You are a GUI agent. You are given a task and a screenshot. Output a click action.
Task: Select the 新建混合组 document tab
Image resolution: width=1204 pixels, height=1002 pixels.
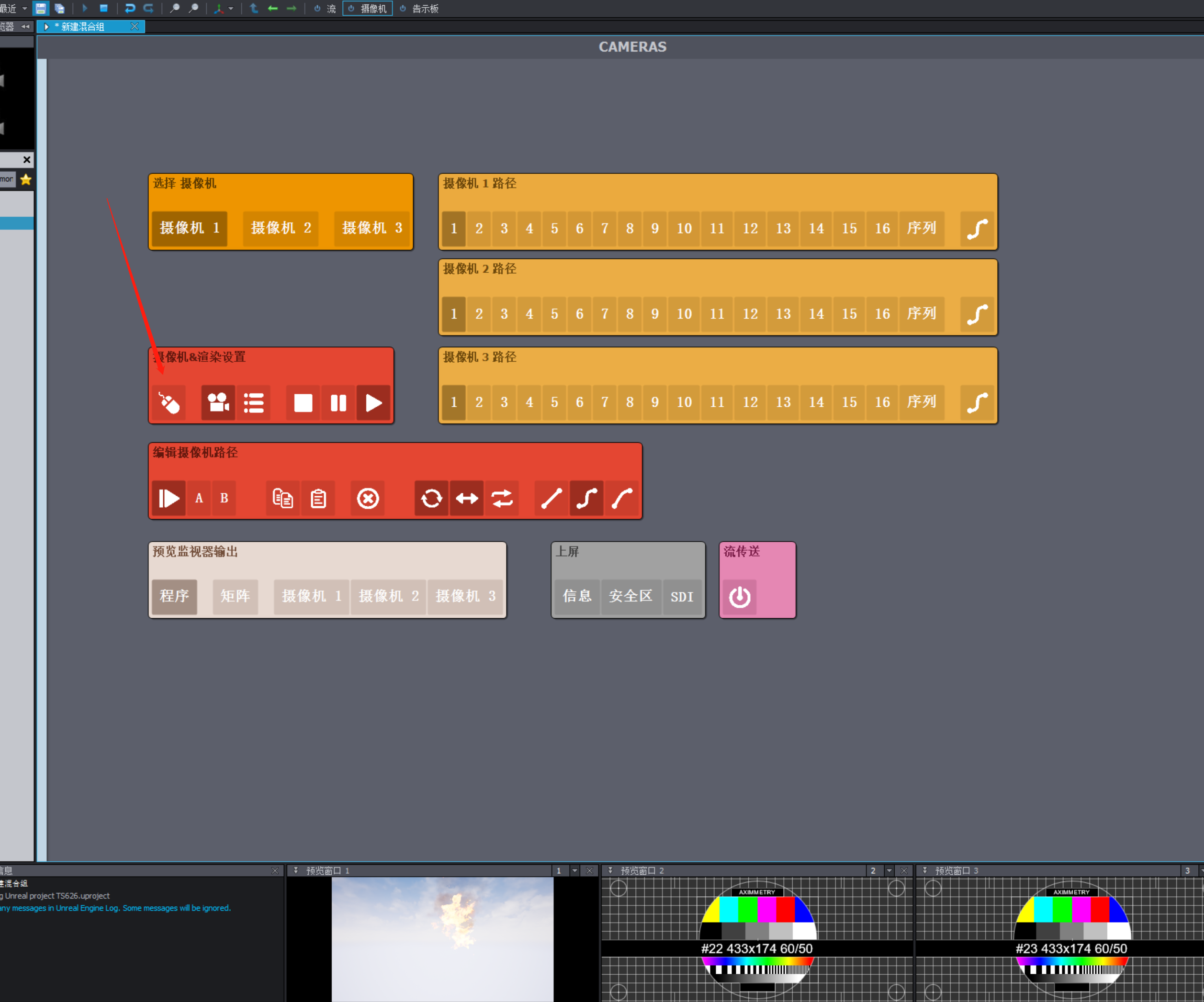(83, 27)
